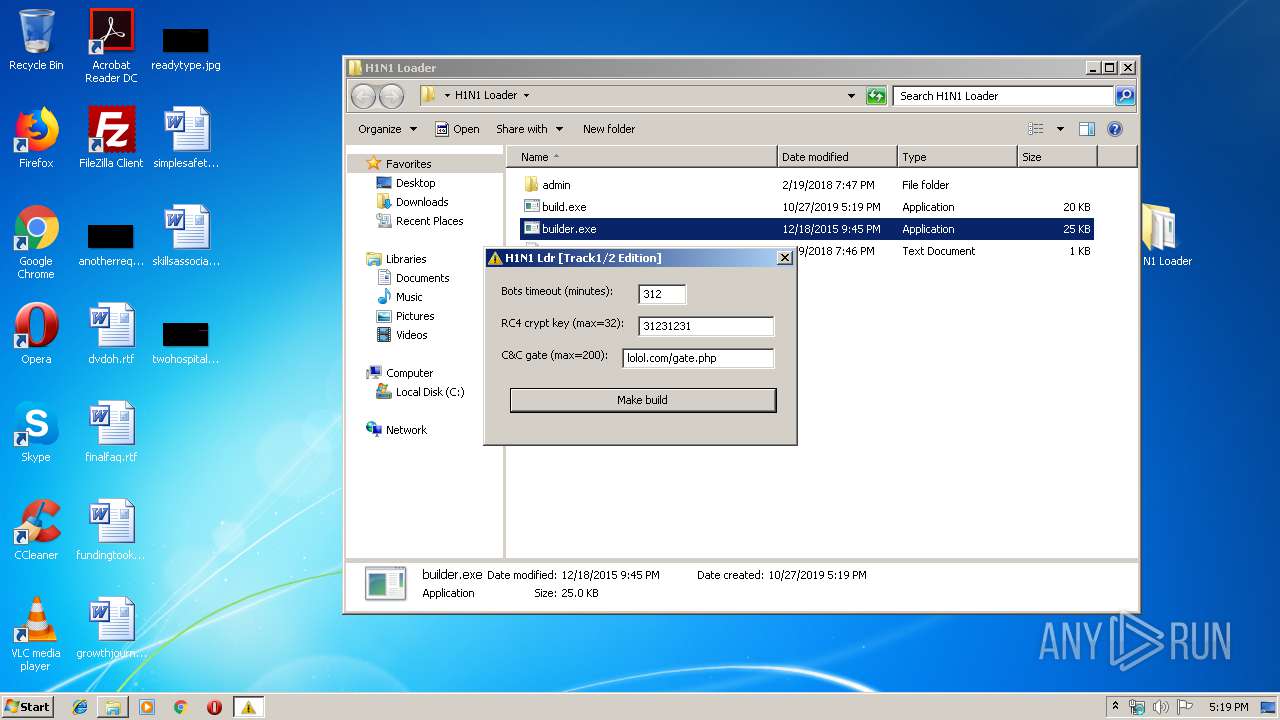Screen dimensions: 1280x720
Task: Click Explorer Back navigation arrow
Action: tap(363, 96)
